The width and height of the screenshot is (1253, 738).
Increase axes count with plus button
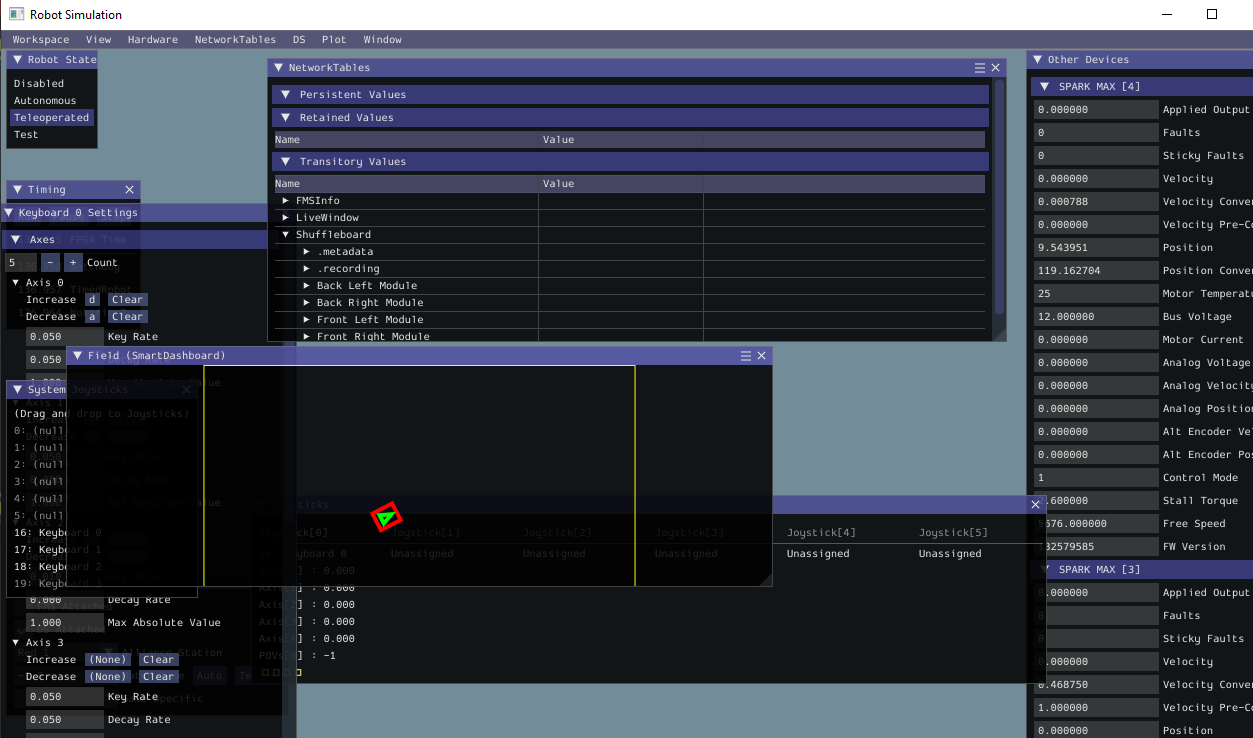(73, 263)
